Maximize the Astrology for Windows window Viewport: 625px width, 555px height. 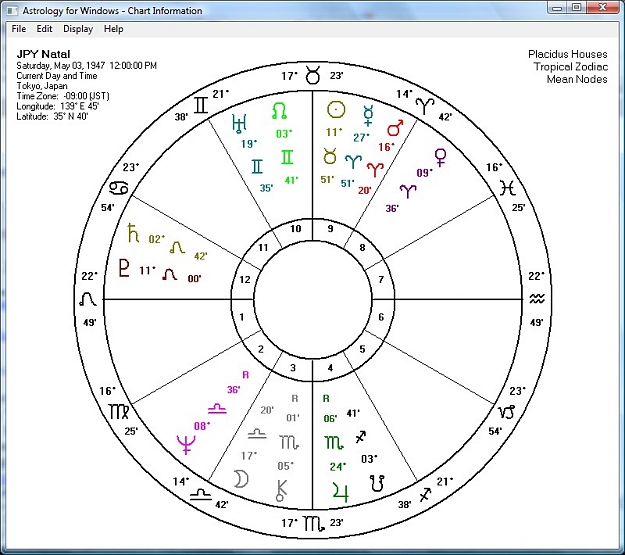point(577,8)
